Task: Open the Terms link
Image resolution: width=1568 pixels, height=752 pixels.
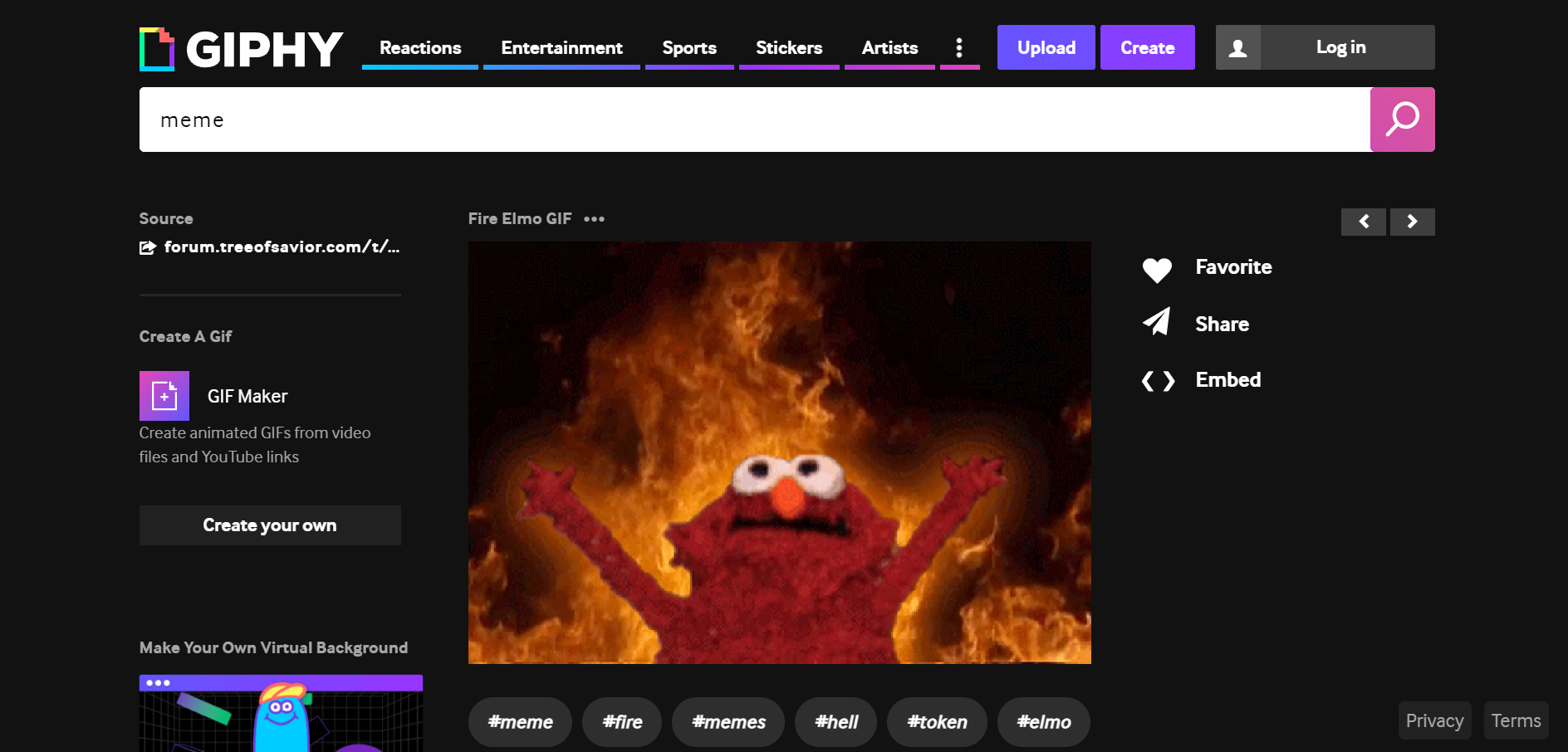Action: [x=1516, y=720]
